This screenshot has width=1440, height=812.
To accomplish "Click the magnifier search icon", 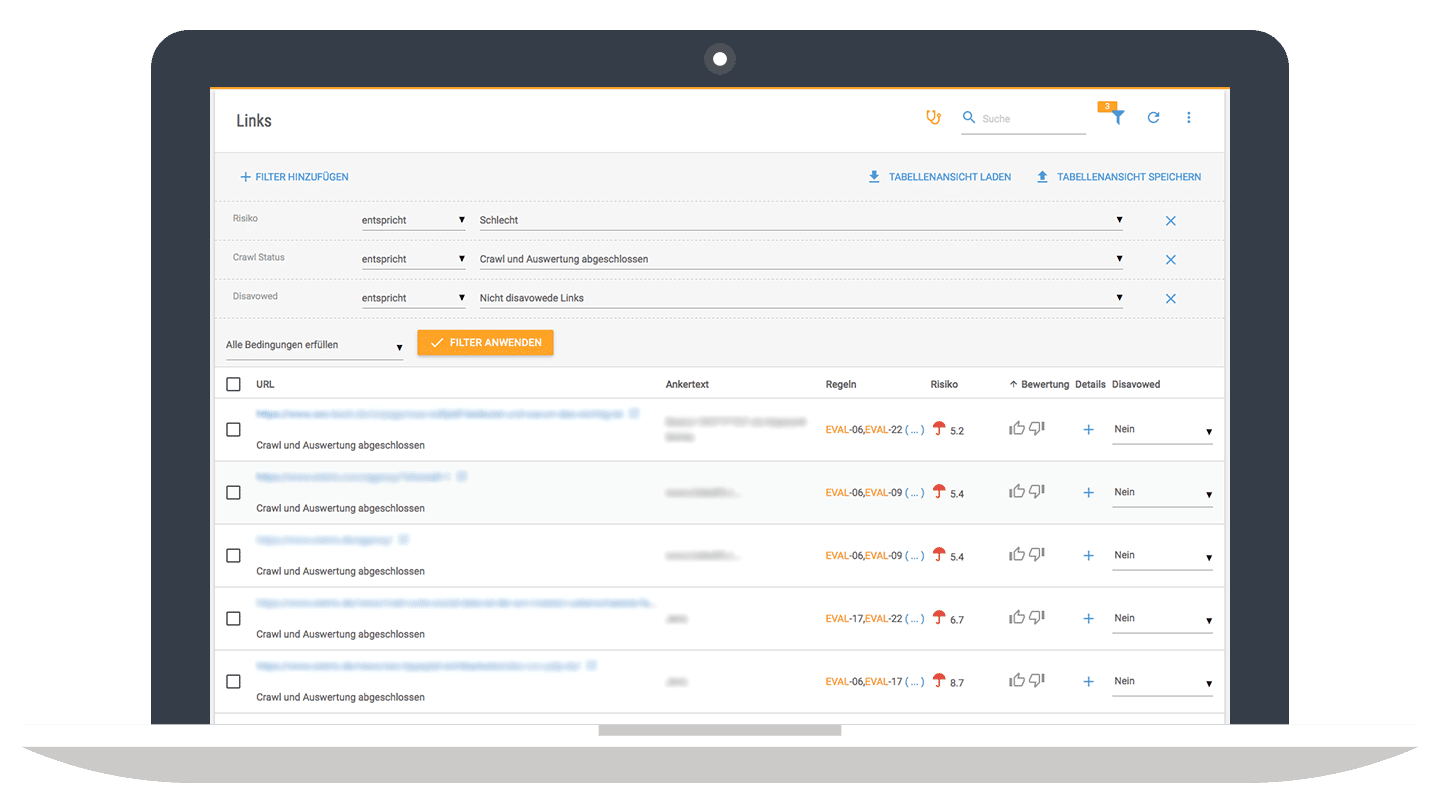I will [969, 118].
